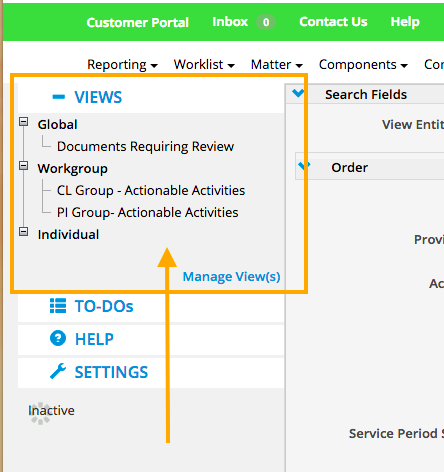The image size is (444, 472).
Task: Click the Inbox count badge
Action: pyautogui.click(x=266, y=22)
